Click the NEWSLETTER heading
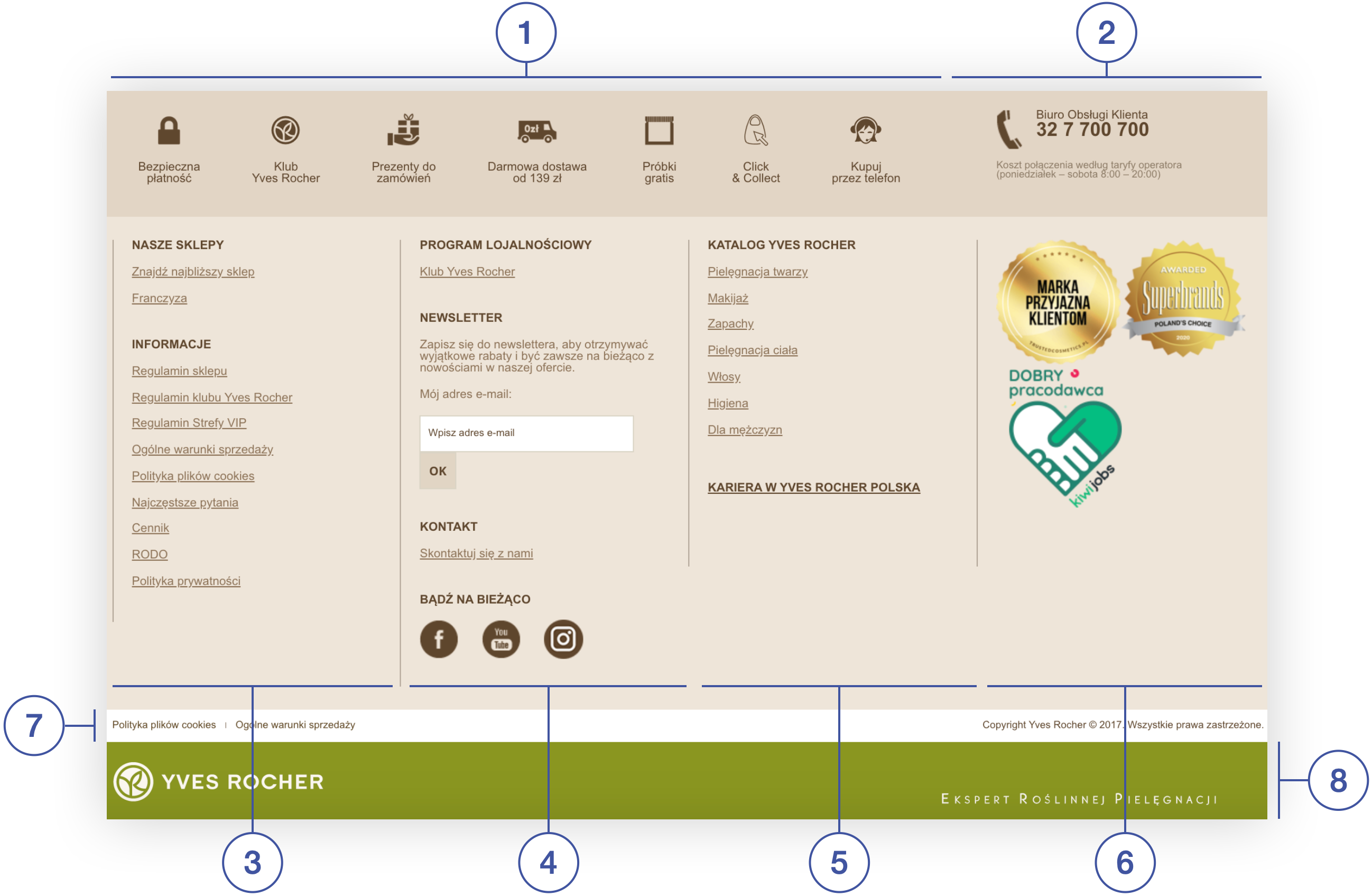This screenshot has width=1372, height=896. [x=461, y=318]
